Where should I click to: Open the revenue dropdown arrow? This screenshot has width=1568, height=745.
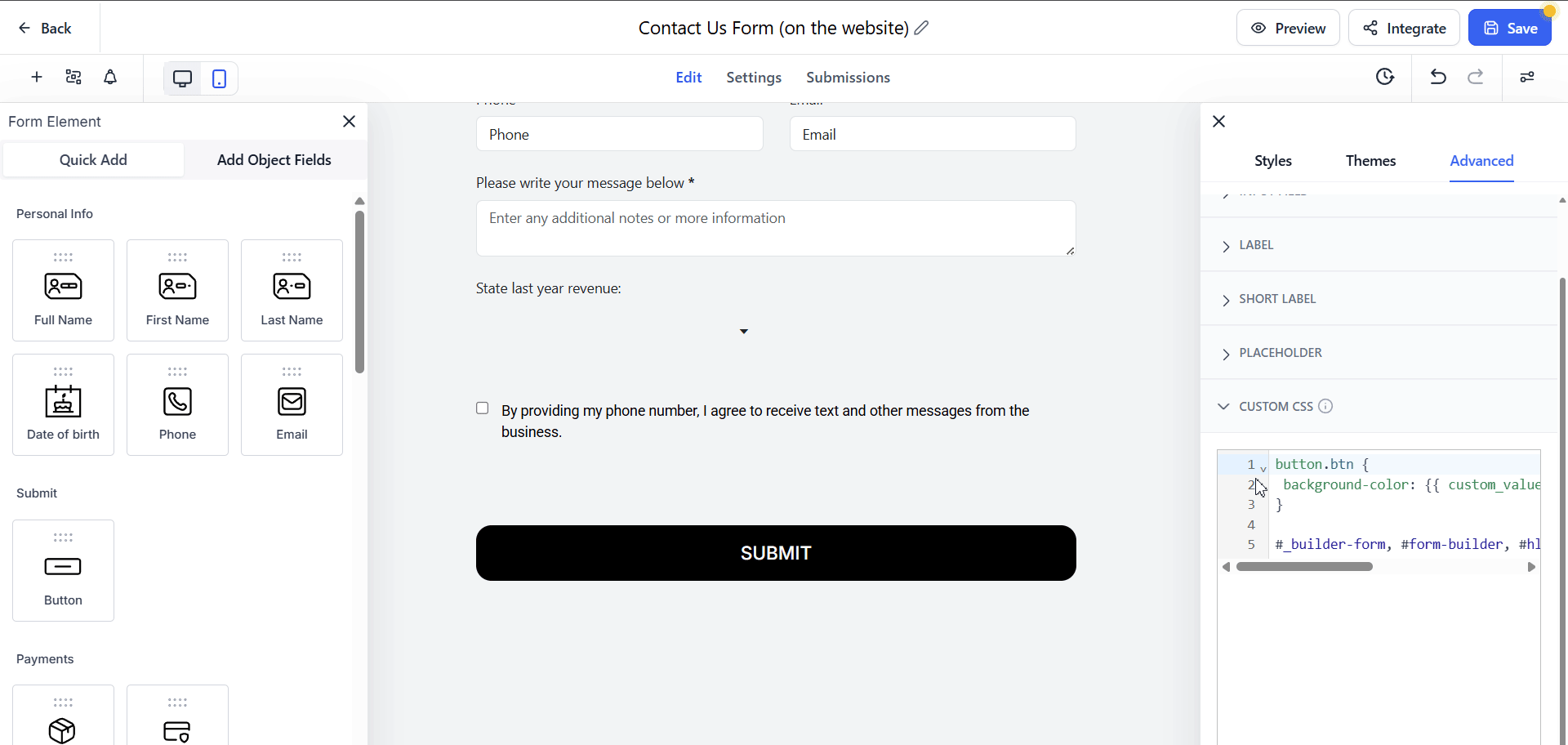744,332
